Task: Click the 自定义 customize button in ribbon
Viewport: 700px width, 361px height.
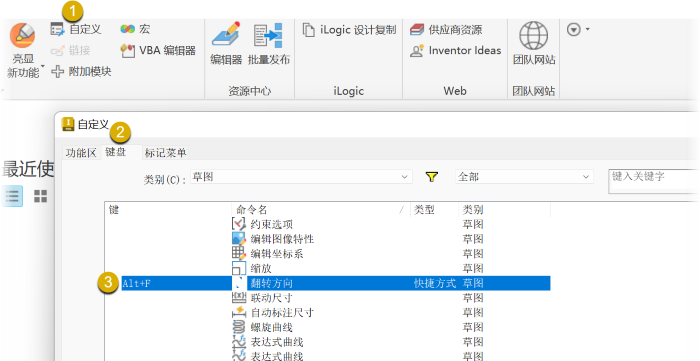Action: click(x=75, y=29)
